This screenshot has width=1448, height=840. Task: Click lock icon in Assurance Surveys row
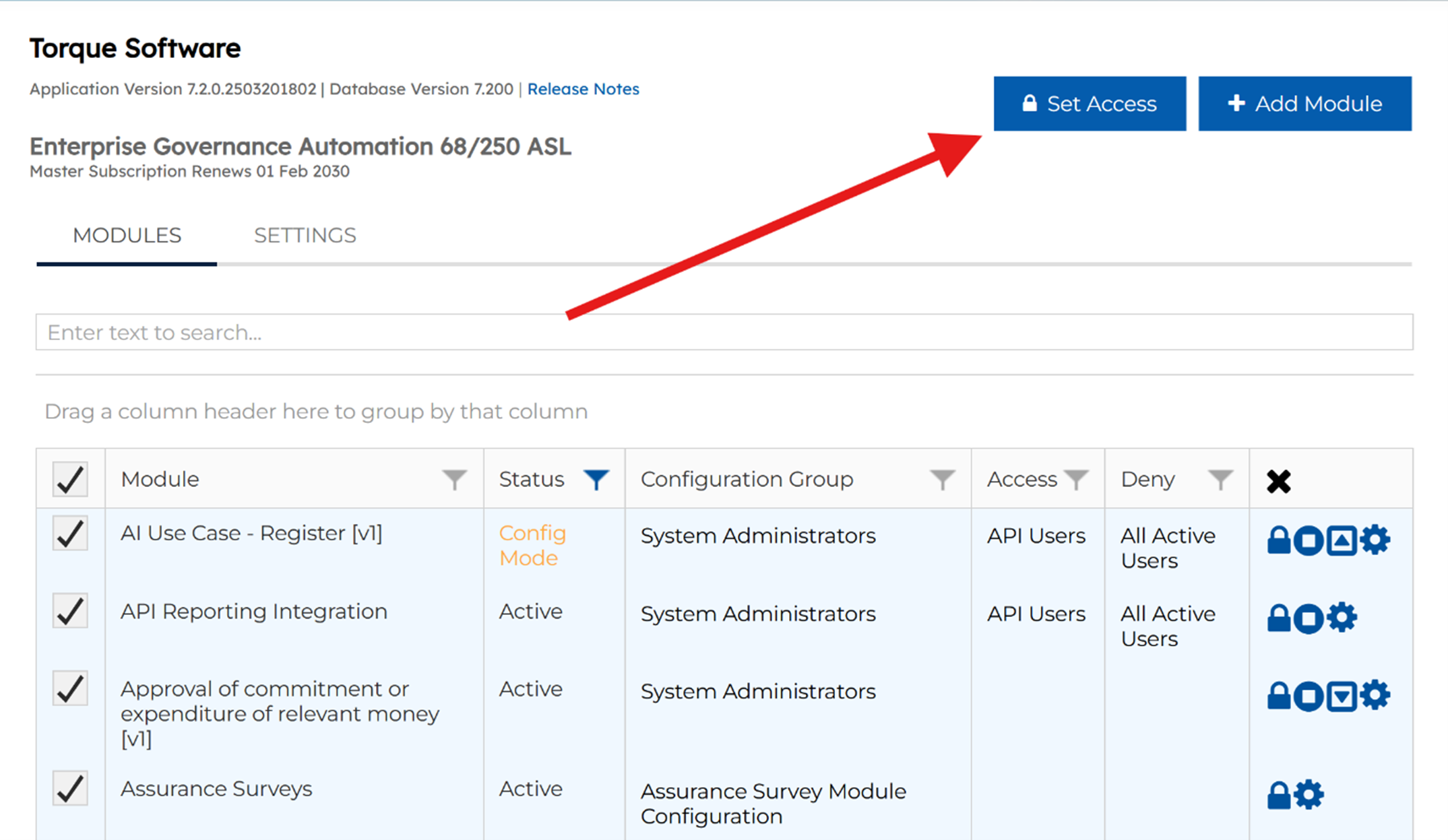click(x=1278, y=796)
